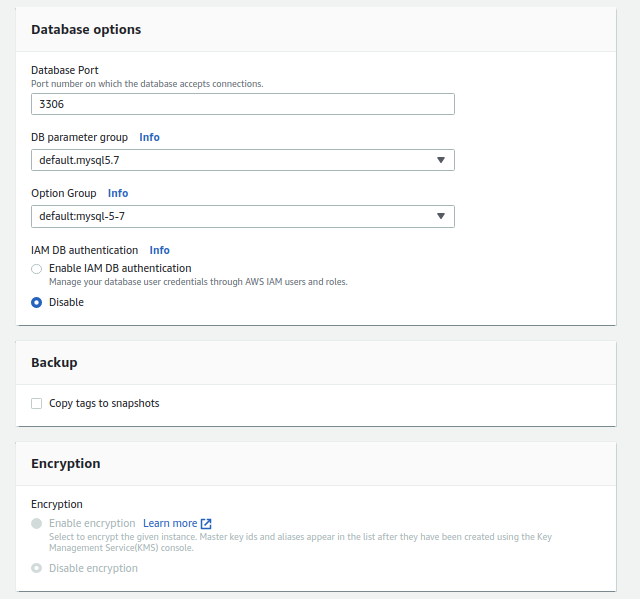This screenshot has width=640, height=599.
Task: Select the Enable encryption radio button
Action: pos(37,523)
